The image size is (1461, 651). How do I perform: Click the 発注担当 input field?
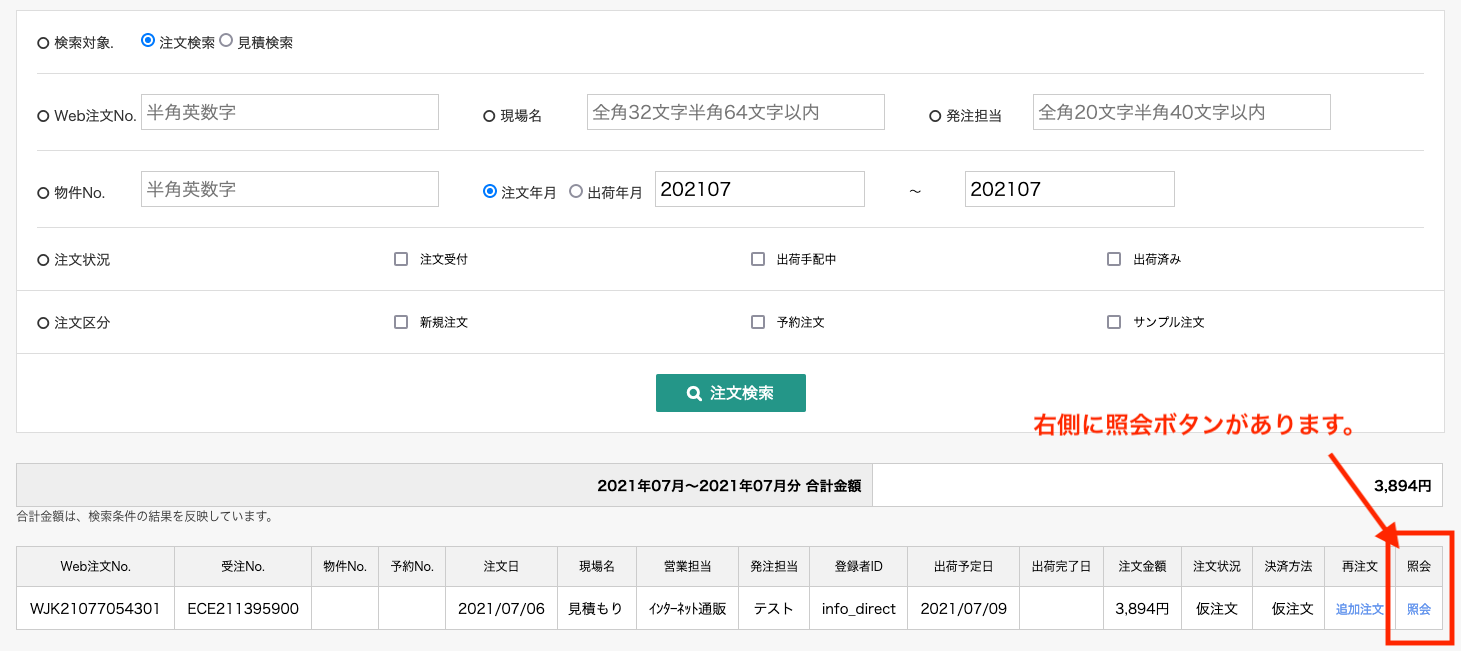(1182, 112)
